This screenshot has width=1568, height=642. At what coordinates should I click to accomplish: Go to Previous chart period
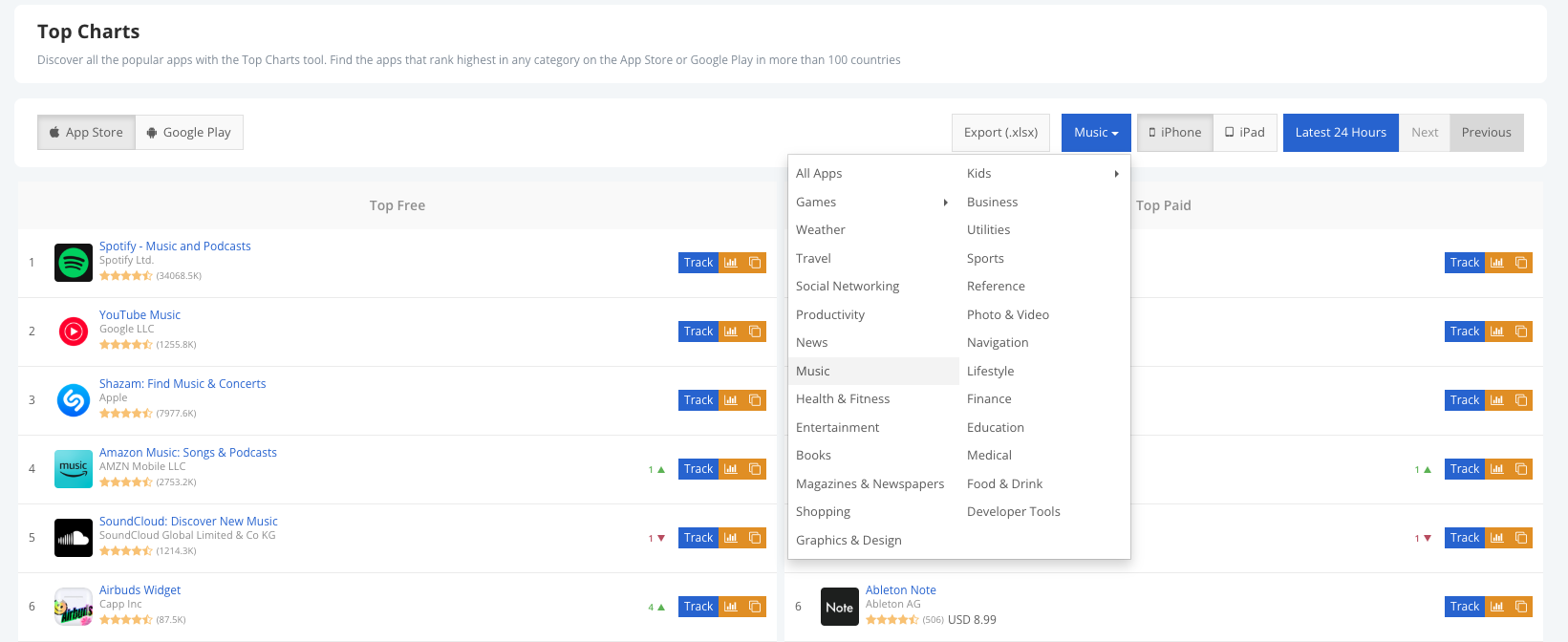click(1486, 133)
